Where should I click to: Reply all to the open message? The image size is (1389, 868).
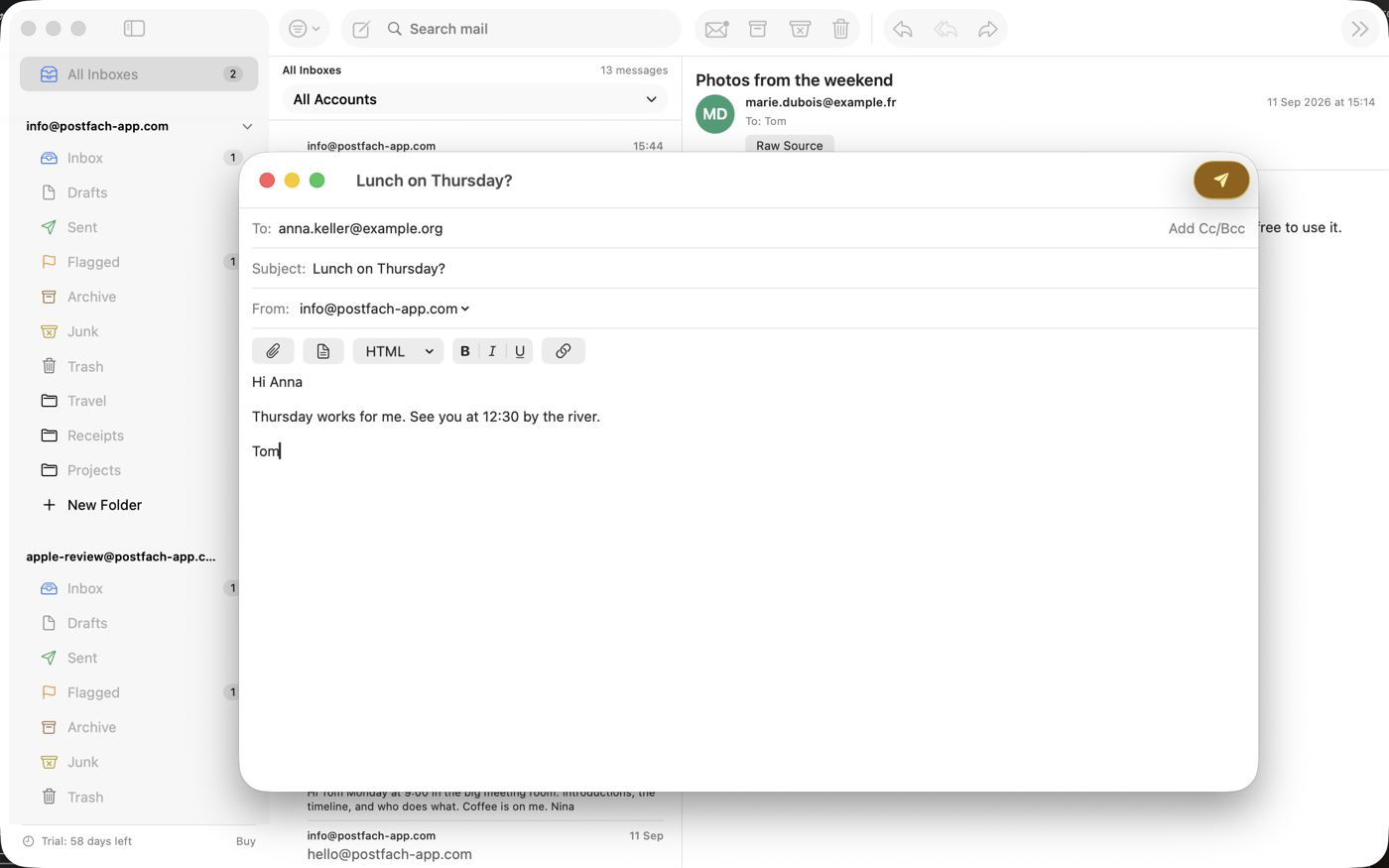pyautogui.click(x=946, y=29)
